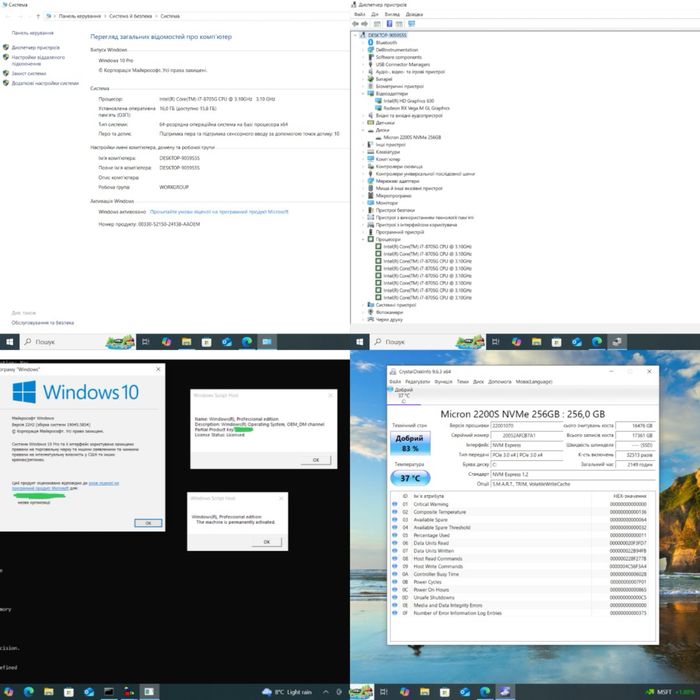Expand the Bluetooth node arrow
Screen dimensions: 700x700
coord(363,42)
